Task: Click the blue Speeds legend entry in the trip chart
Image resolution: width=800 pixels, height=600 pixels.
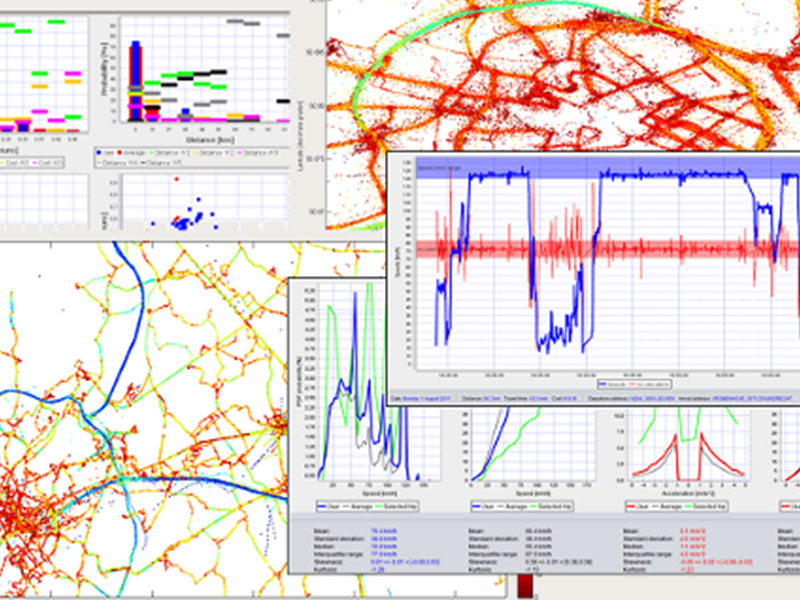Action: pos(612,384)
